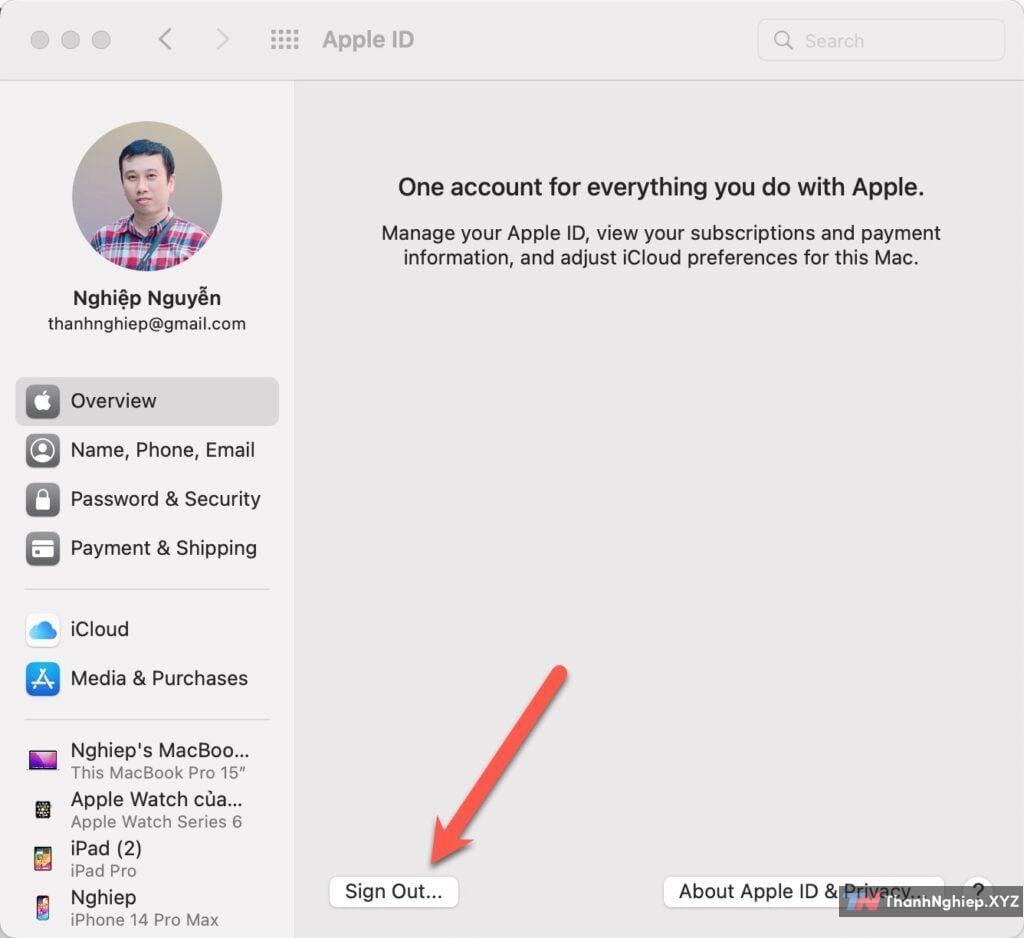The image size is (1024, 938).
Task: Open Name, Phone, Email section
Action: coord(147,450)
